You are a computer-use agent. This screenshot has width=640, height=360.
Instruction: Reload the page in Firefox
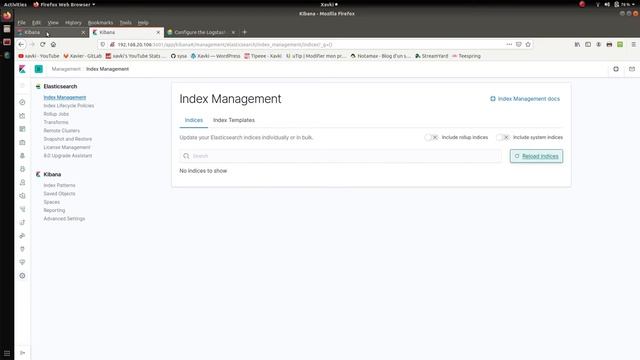[x=43, y=44]
